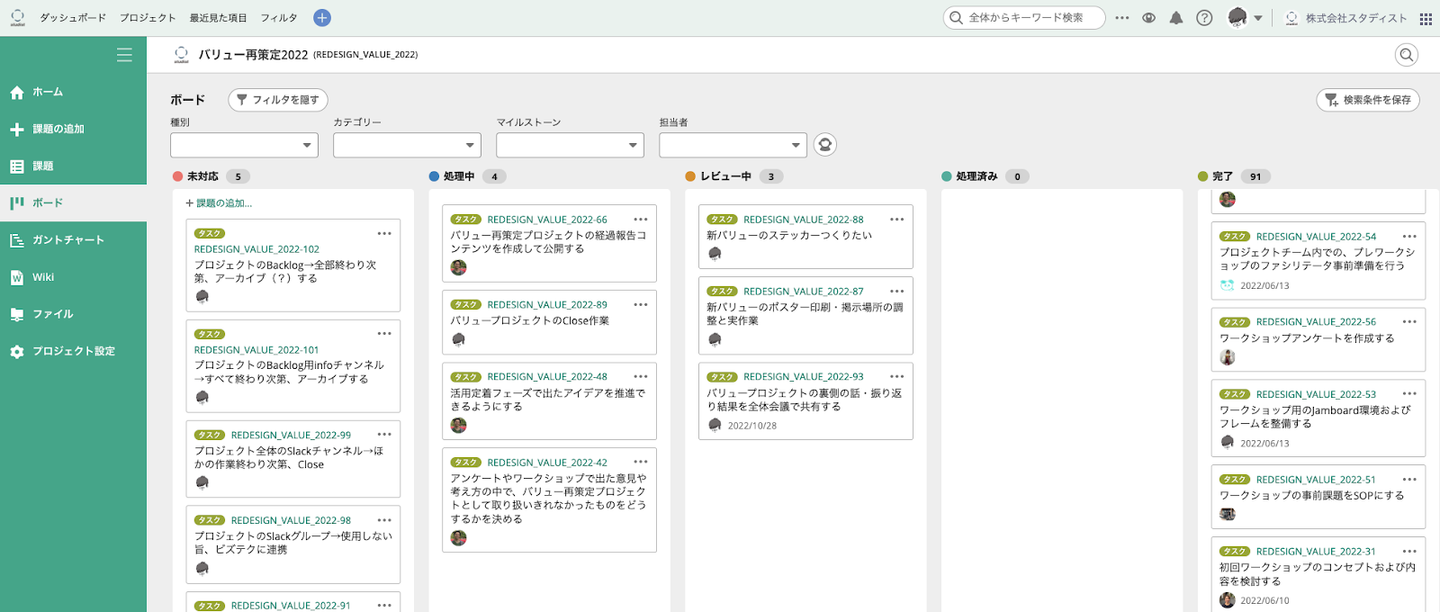
Task: Click the 完了 column header
Action: coord(1235,176)
